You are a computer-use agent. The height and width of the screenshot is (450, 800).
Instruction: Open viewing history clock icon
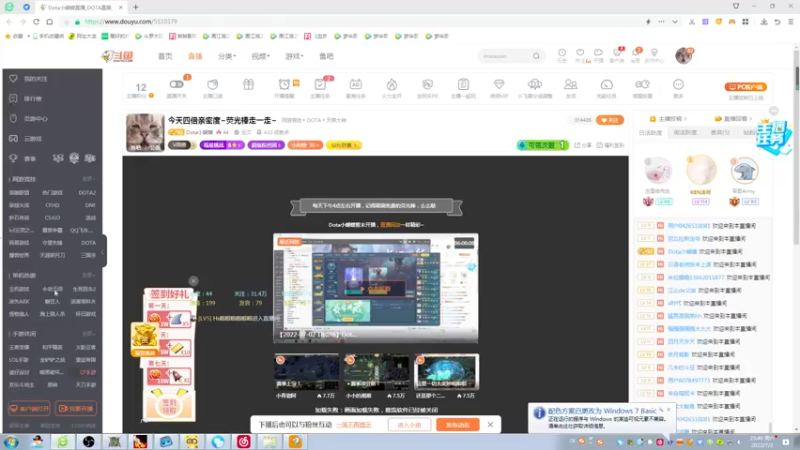click(x=562, y=53)
